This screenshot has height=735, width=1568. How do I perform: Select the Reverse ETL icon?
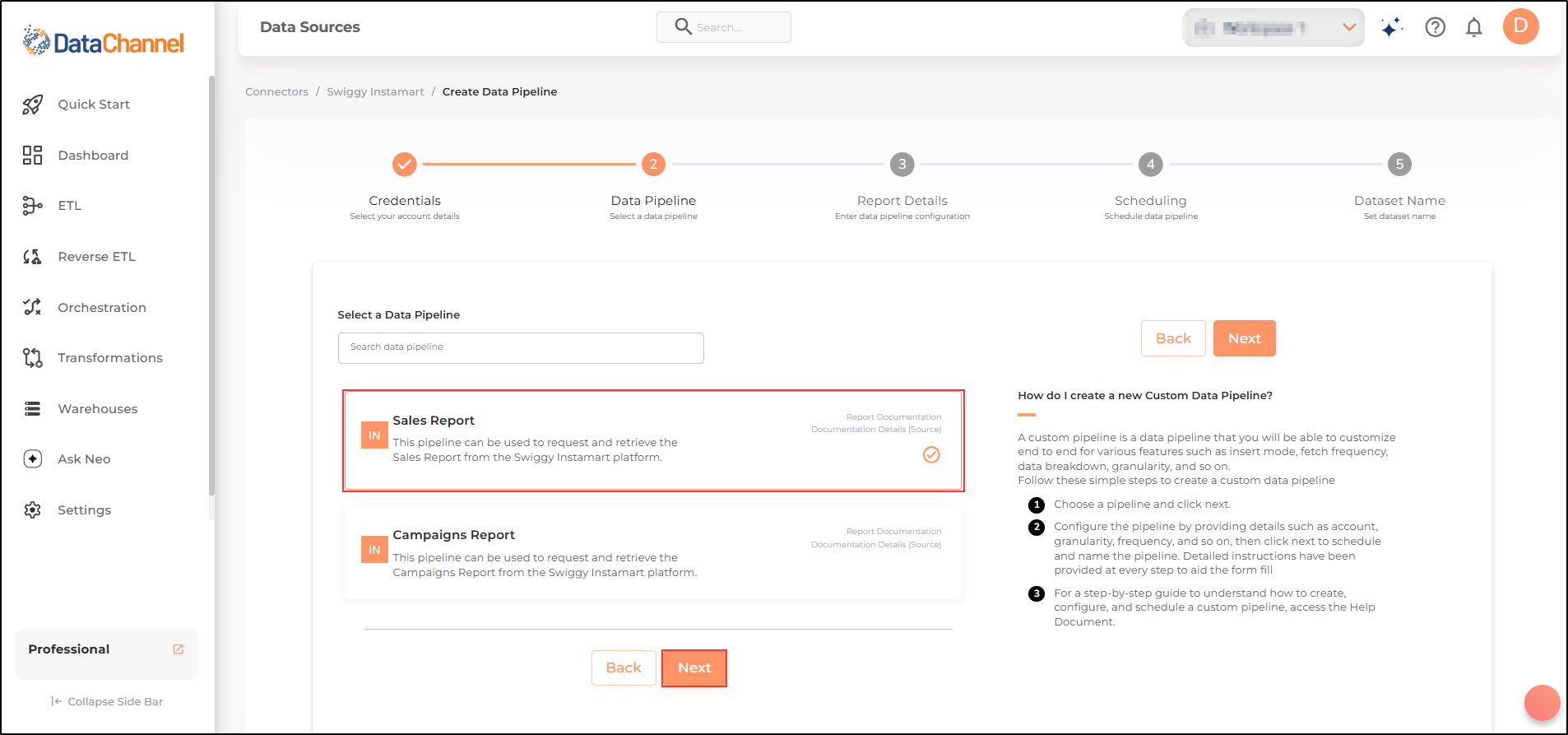[x=32, y=257]
